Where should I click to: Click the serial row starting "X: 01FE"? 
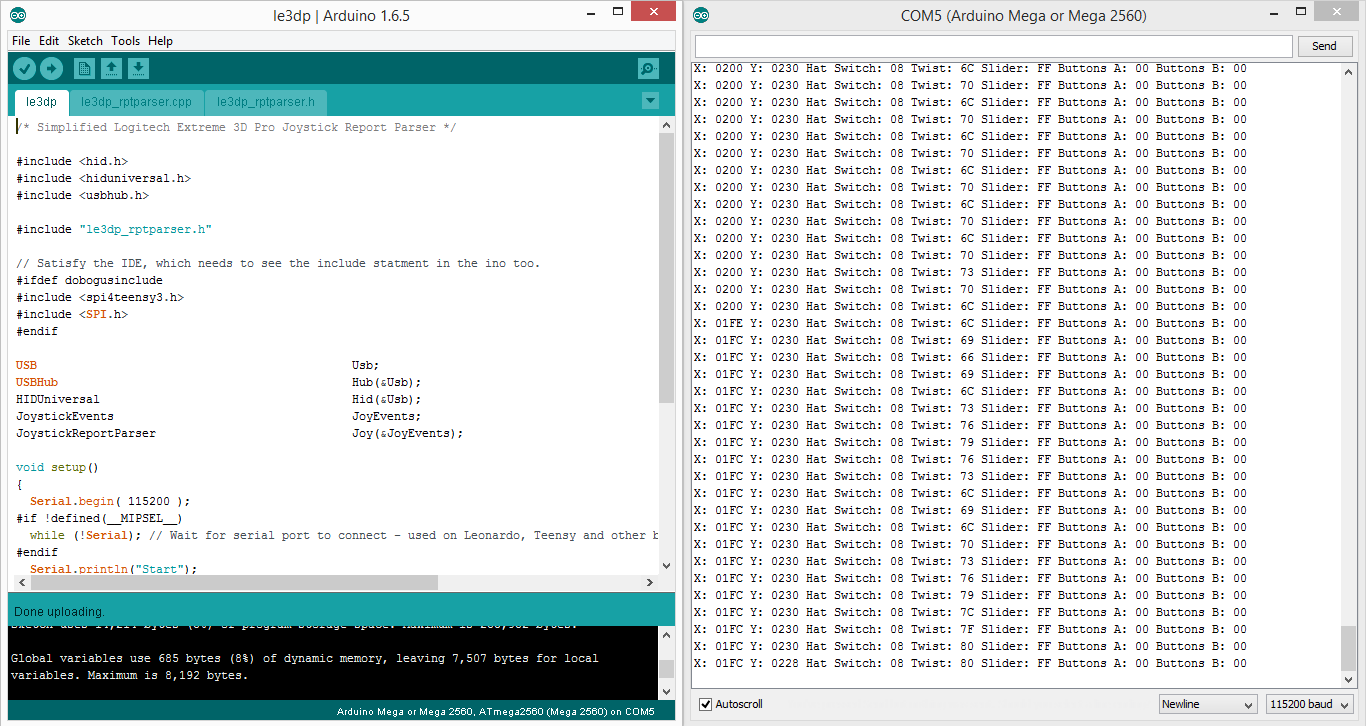(x=970, y=323)
